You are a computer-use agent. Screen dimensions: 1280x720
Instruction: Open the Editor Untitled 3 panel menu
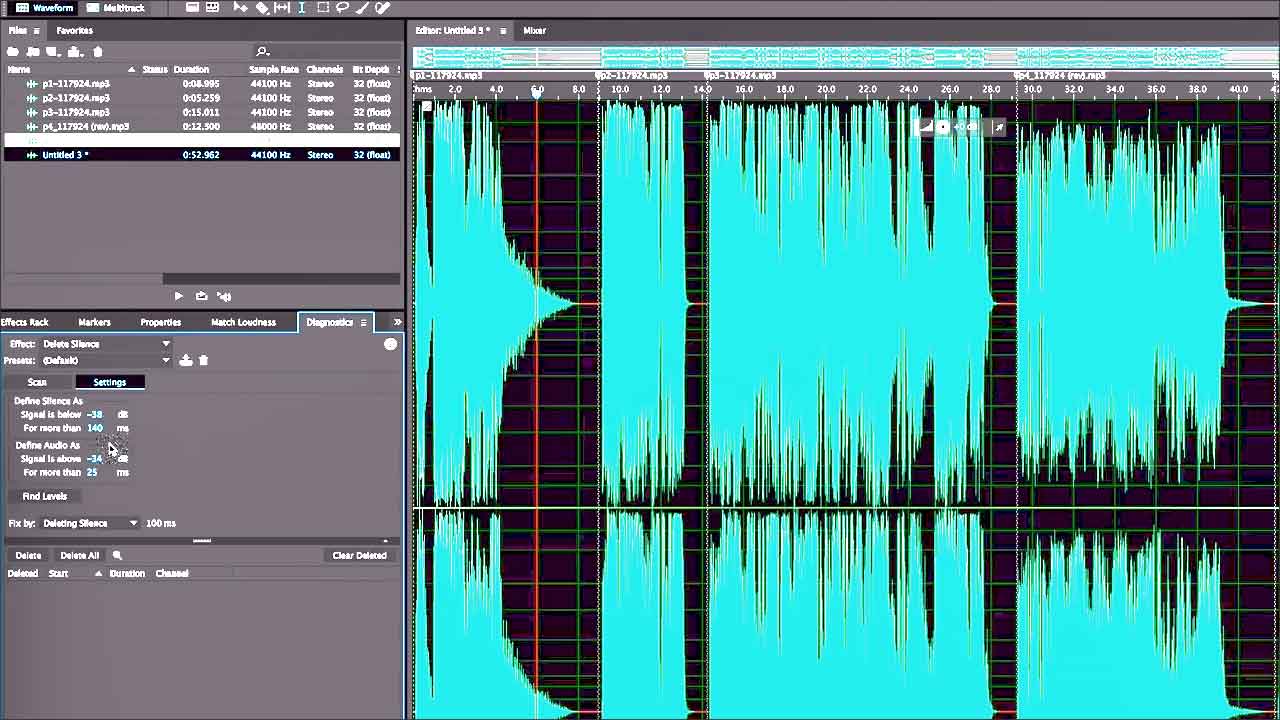coord(503,31)
